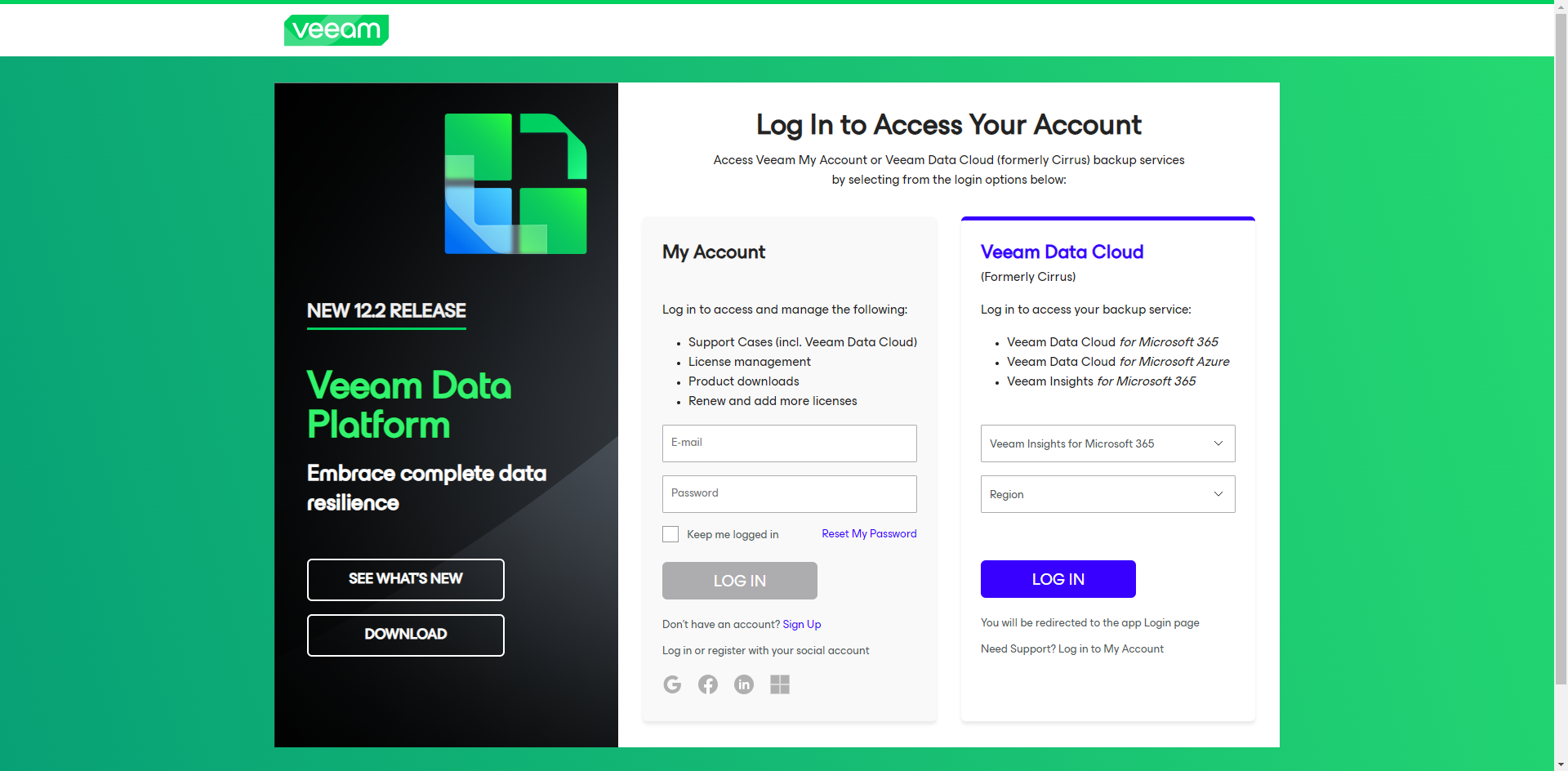Open the Reset My Password link
This screenshot has width=1568, height=771.
(x=869, y=533)
